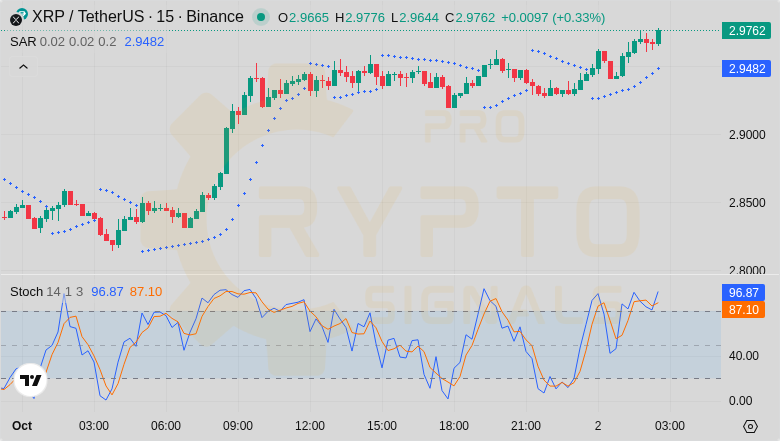Screen dimensions: 780x441
Task: Open the TradingView logo badge
Action: tap(30, 380)
